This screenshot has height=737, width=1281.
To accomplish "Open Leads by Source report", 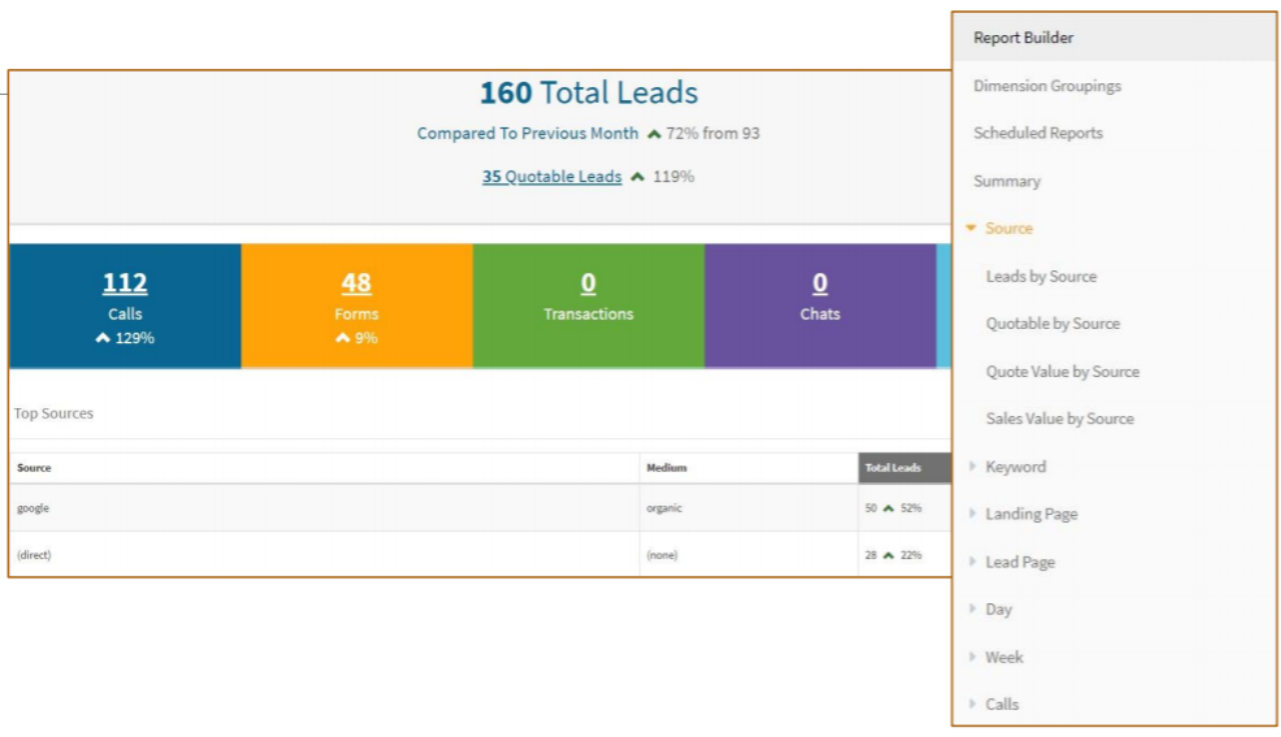I will coord(1041,277).
